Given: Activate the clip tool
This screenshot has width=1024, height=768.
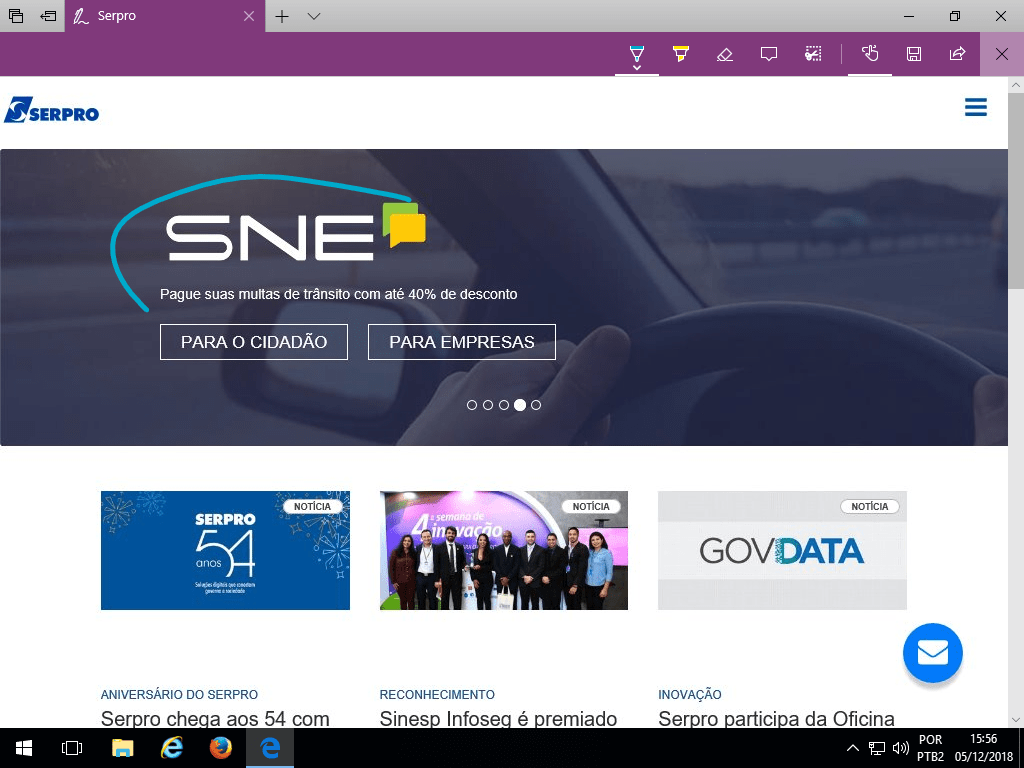Looking at the screenshot, I should point(813,54).
